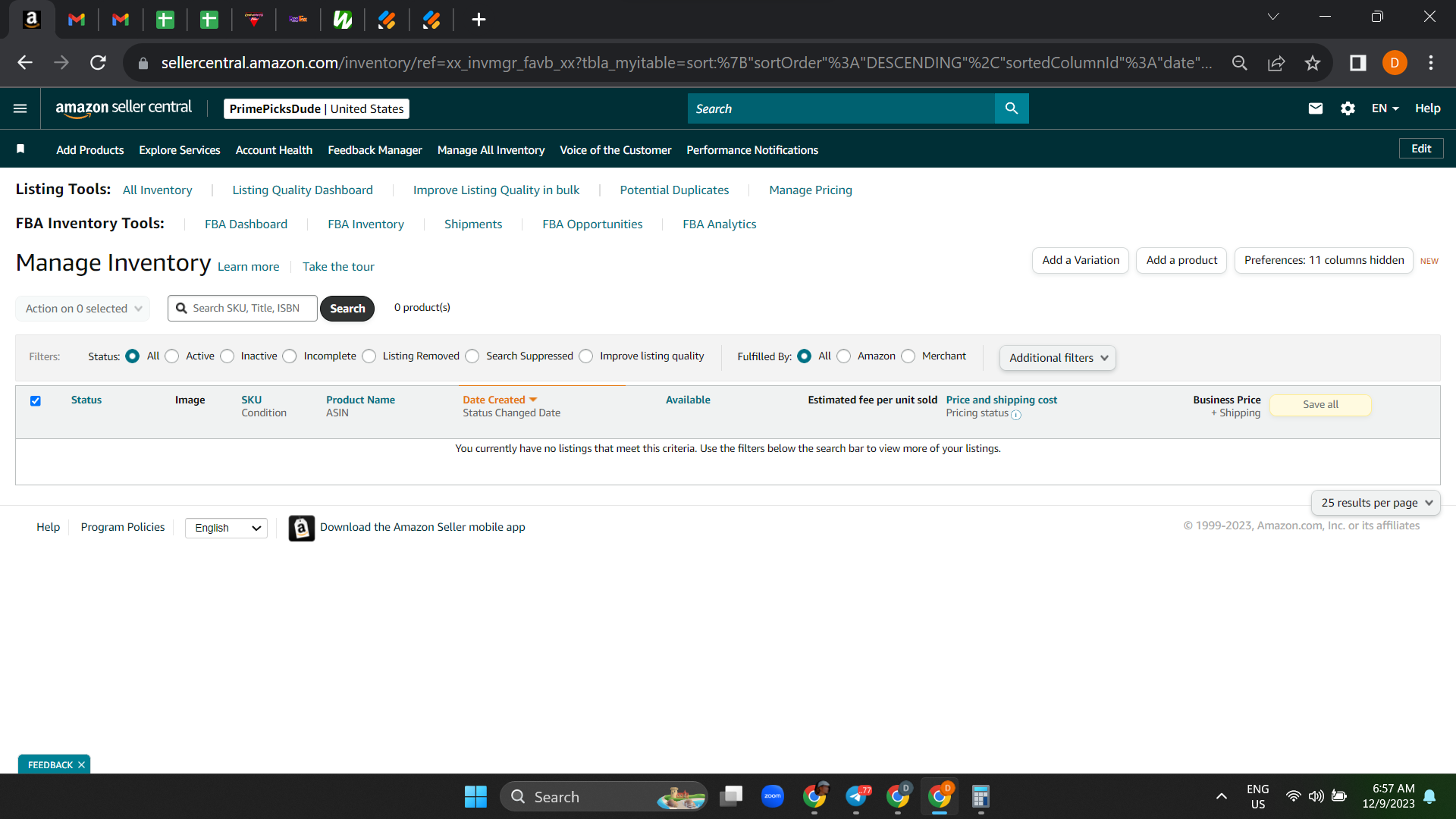Click the Save all button
This screenshot has height=819, width=1456.
click(x=1321, y=405)
